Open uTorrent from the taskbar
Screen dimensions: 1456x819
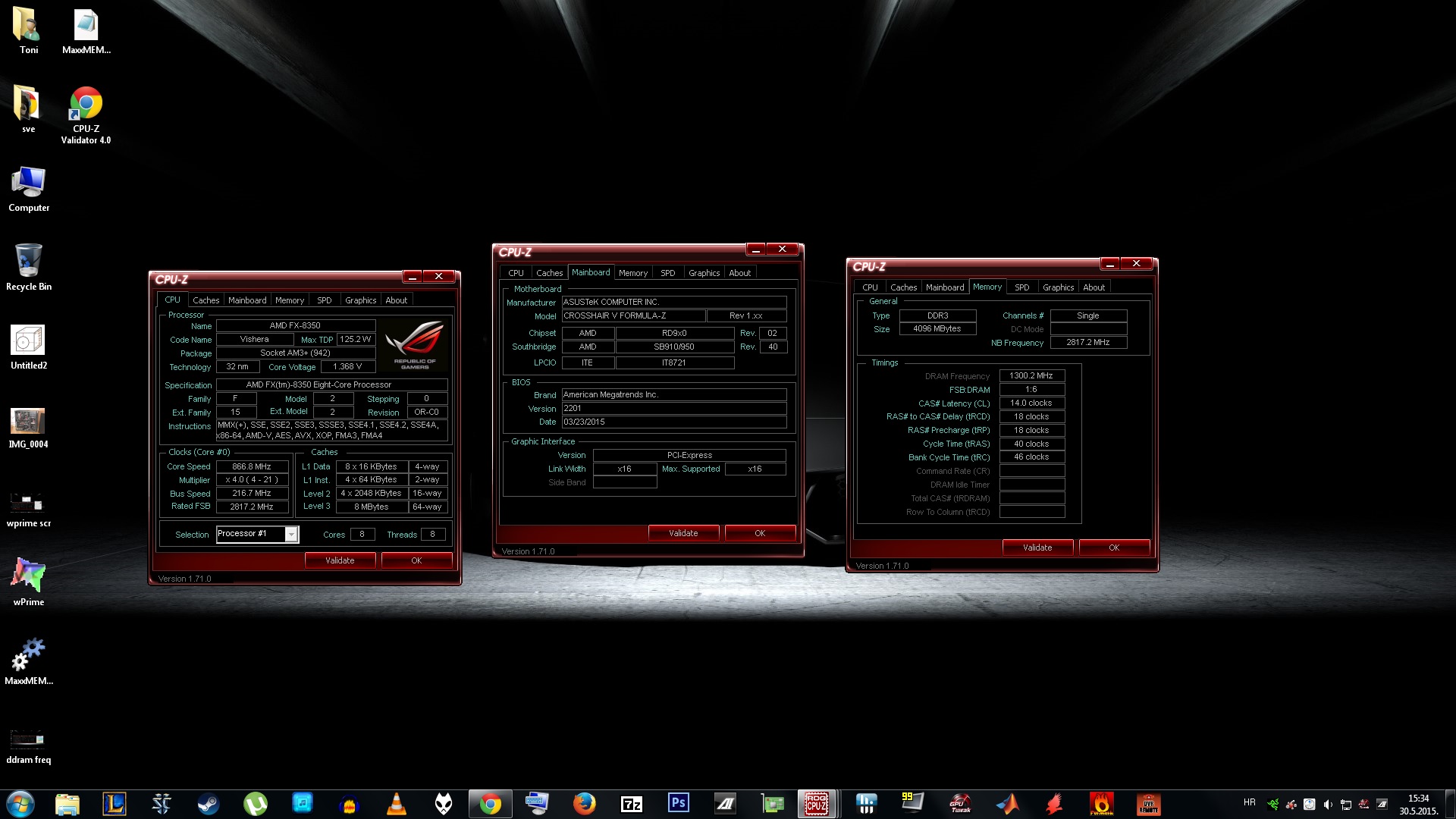pos(256,804)
